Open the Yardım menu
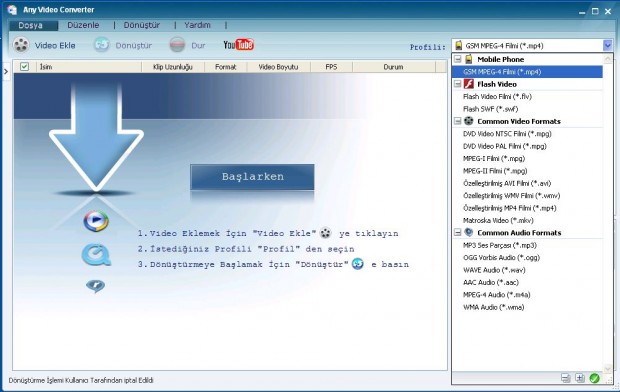The image size is (620, 392). click(197, 25)
